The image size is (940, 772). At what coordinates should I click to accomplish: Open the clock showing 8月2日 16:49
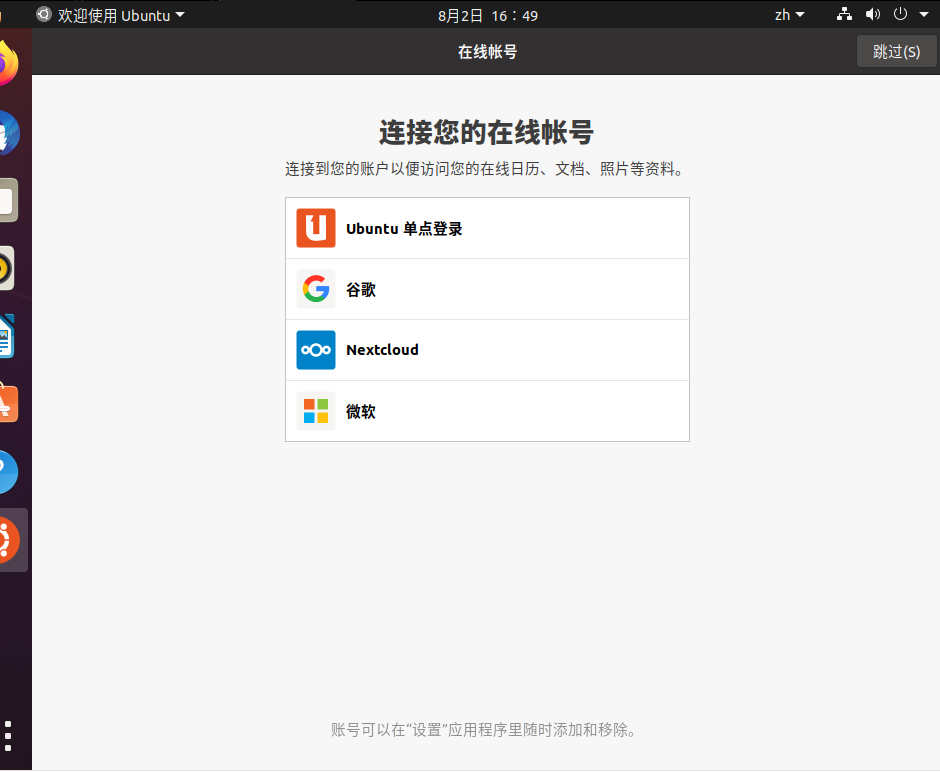pyautogui.click(x=488, y=16)
